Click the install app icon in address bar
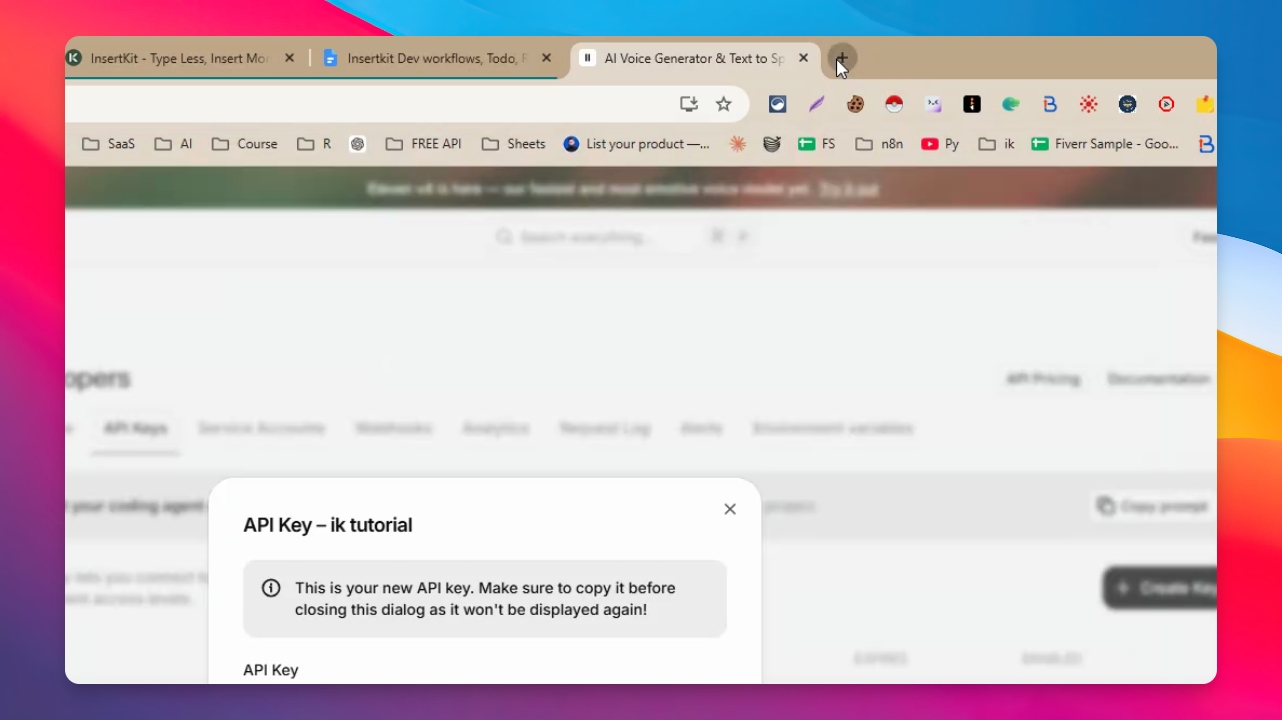This screenshot has height=720, width=1282. pos(688,104)
